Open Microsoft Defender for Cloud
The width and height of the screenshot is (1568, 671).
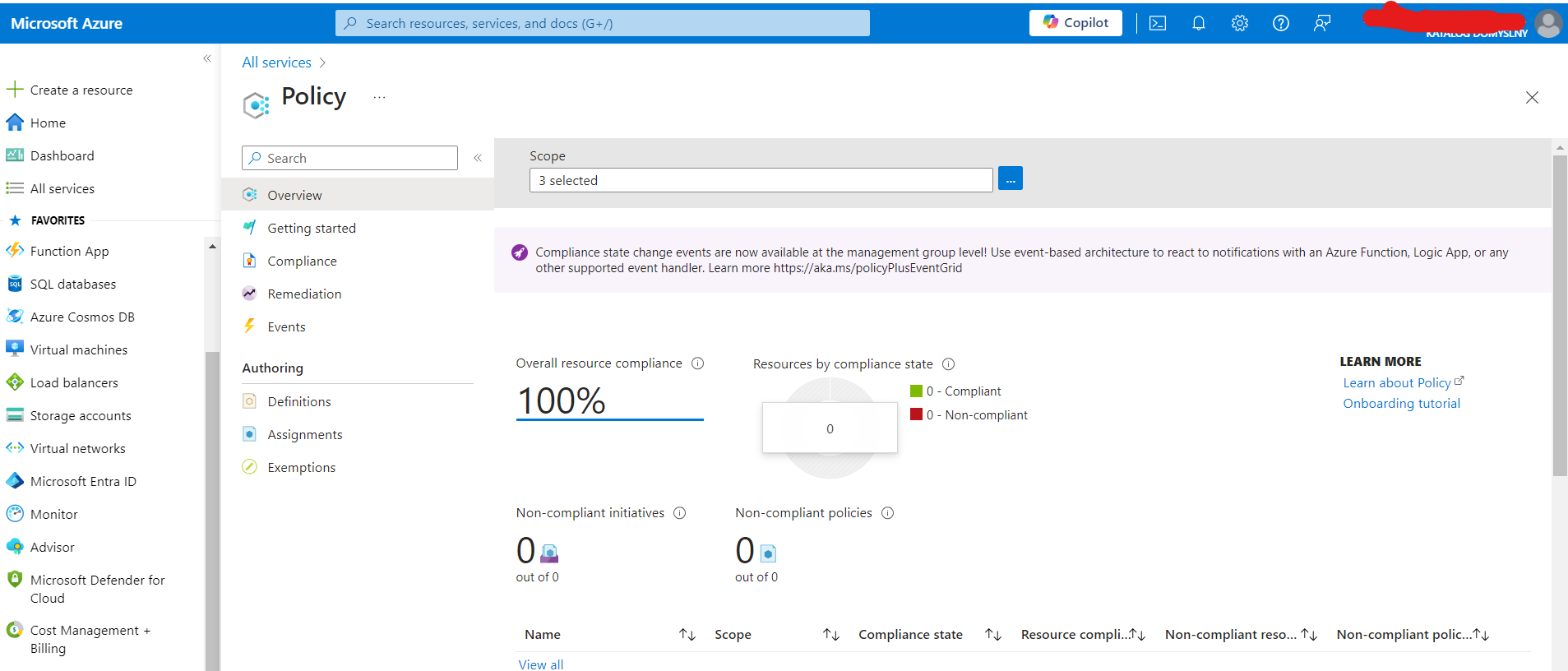point(97,589)
